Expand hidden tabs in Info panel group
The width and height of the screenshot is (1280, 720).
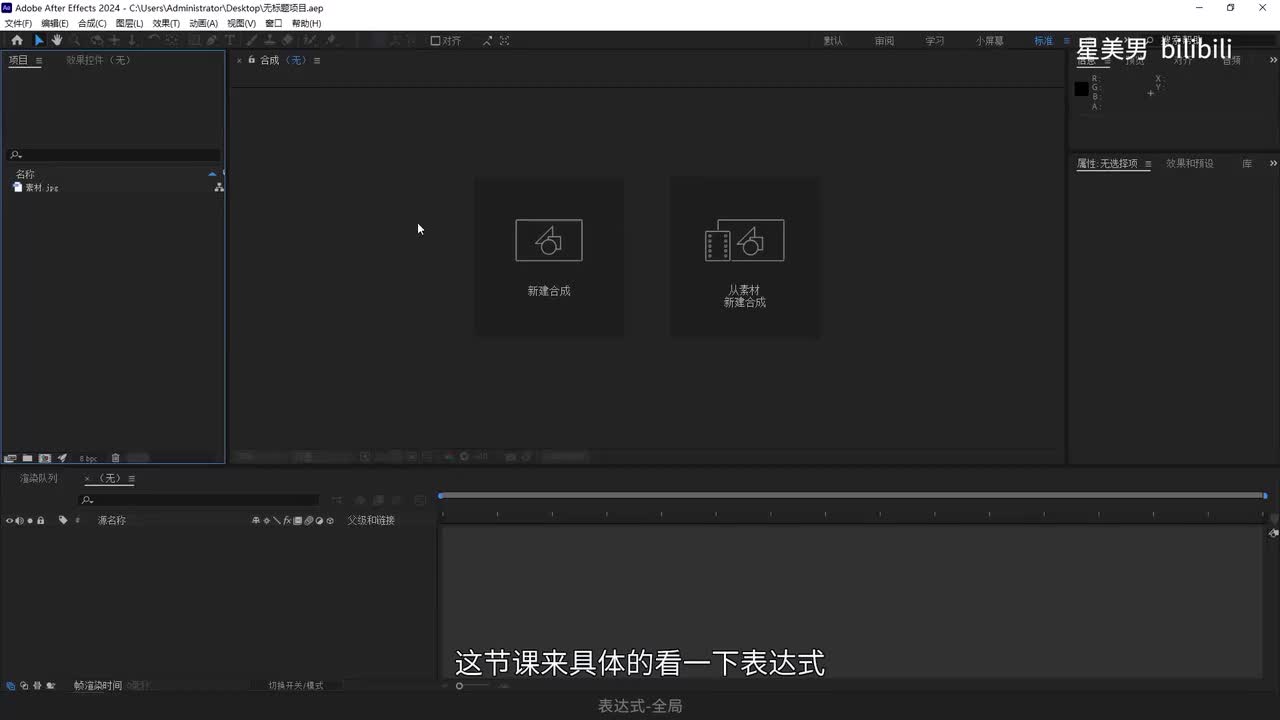[x=1273, y=61]
